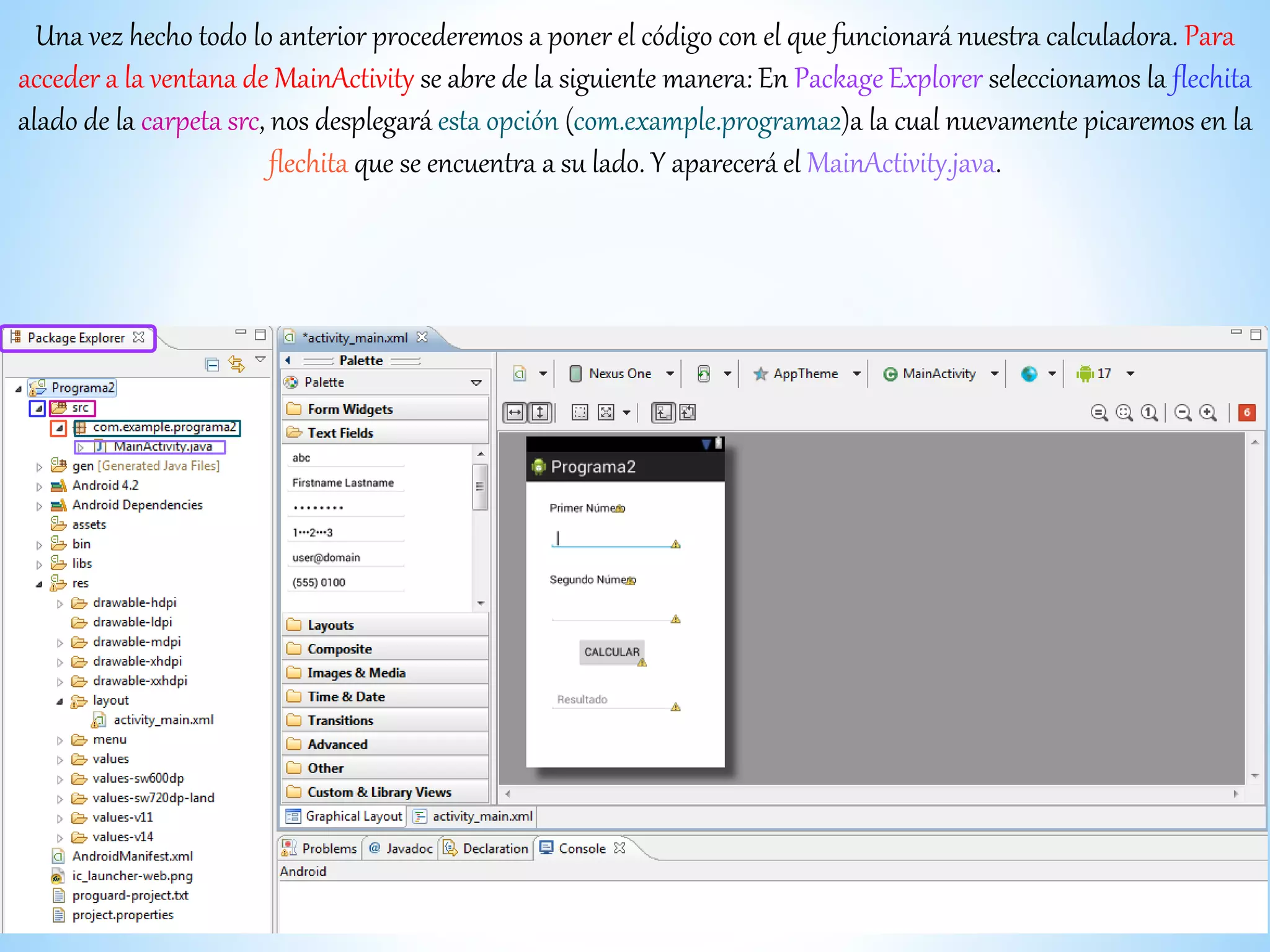Pick the user@domain email field widget

346,557
